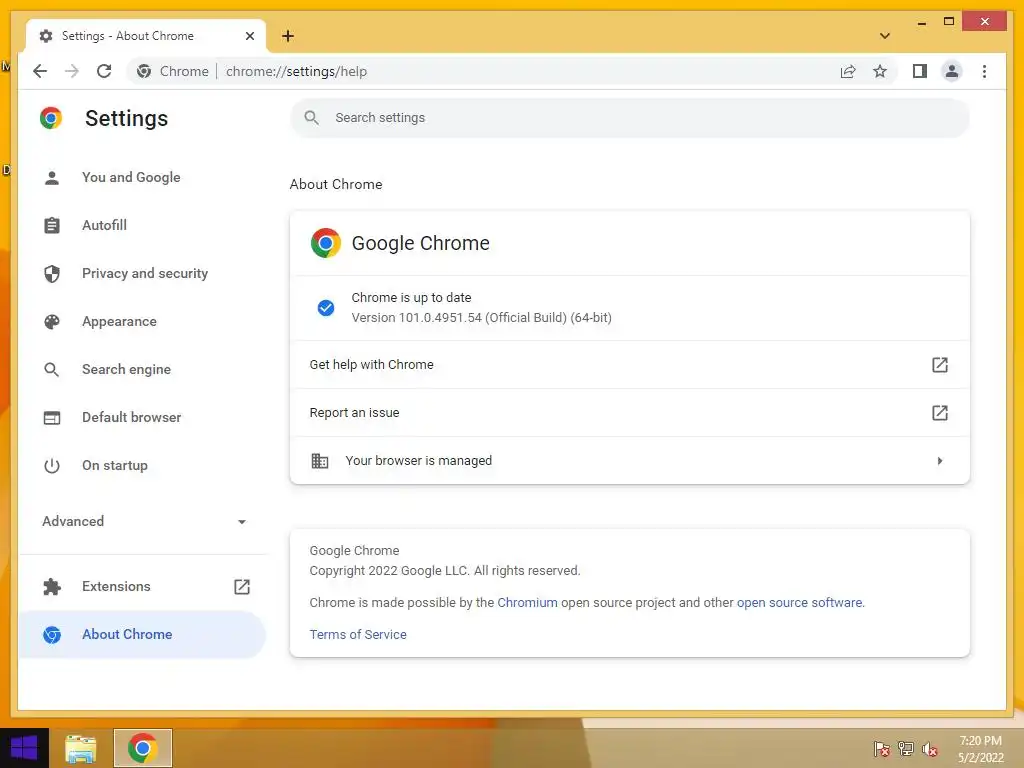1024x768 pixels.
Task: Go to Privacy and security
Action: [x=142, y=273]
